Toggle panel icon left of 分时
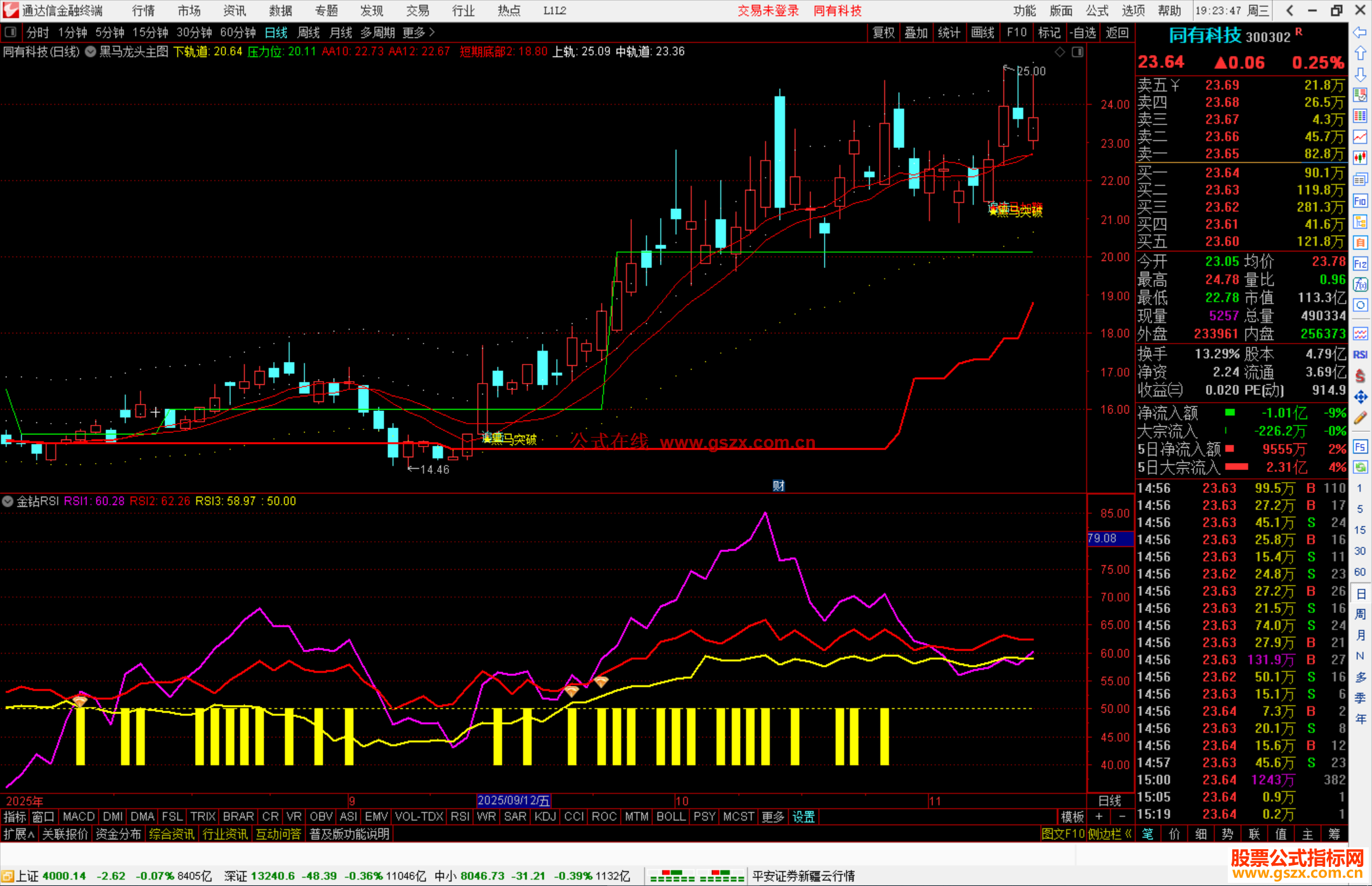1372x886 pixels. click(x=11, y=32)
